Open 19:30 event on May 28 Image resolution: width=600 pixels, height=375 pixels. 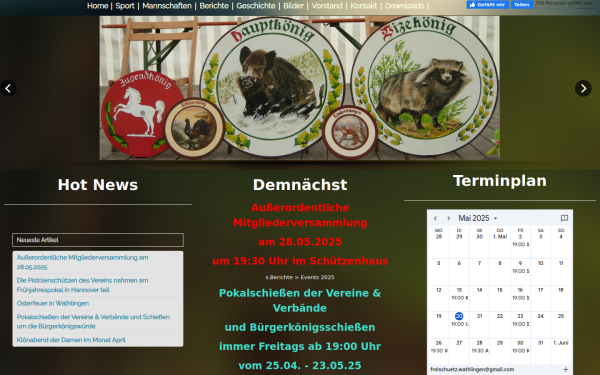[x=479, y=351]
